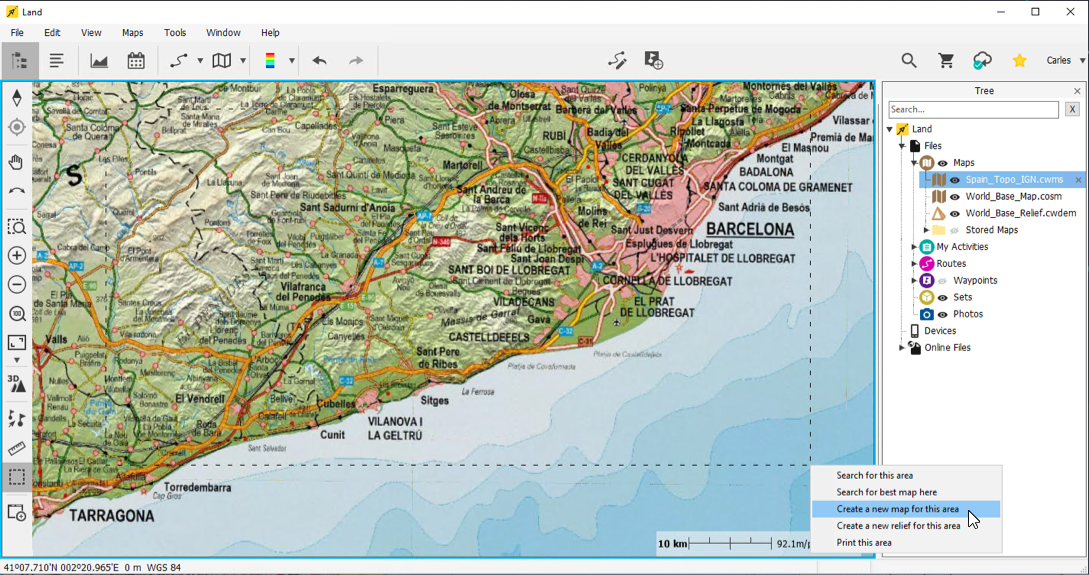Select the Devices tree item
This screenshot has width=1089, height=575.
[940, 331]
